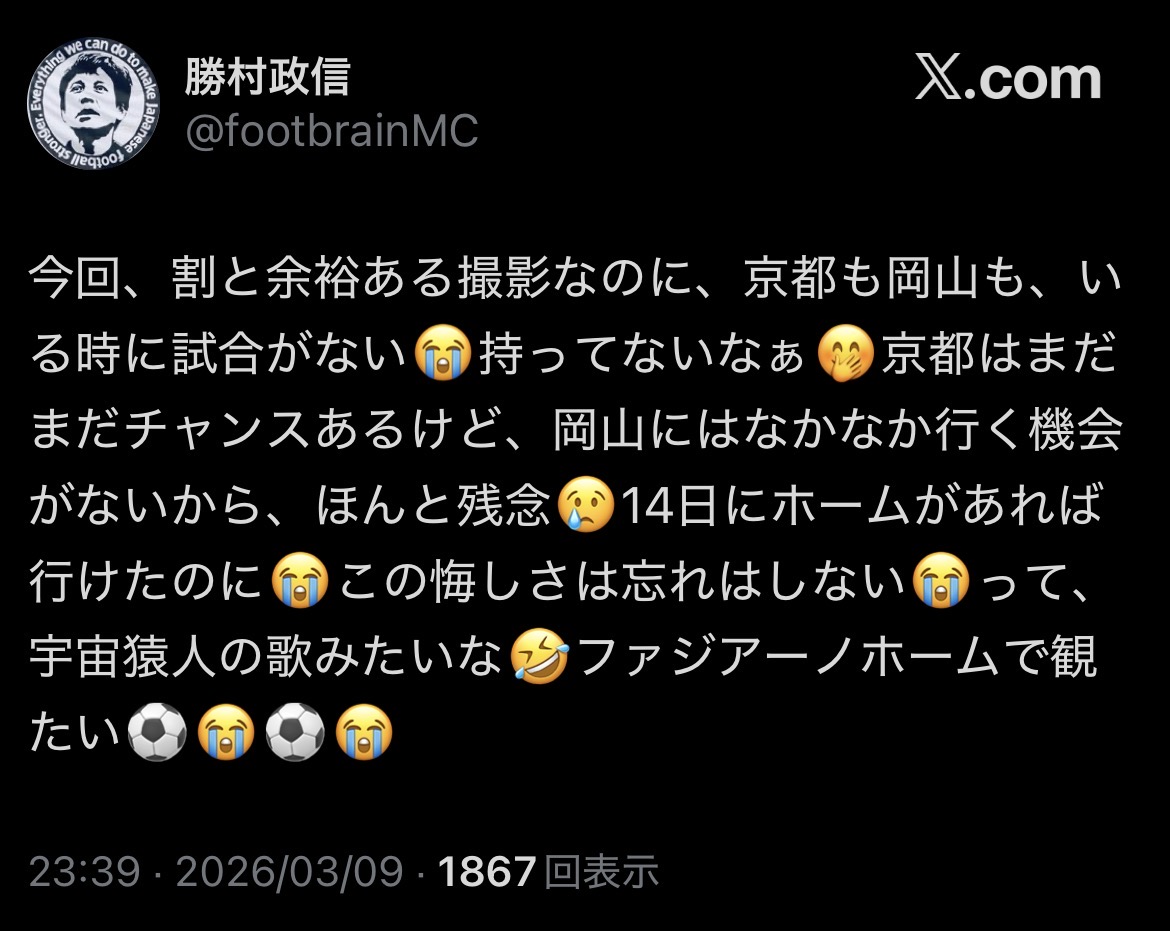Viewport: 1170px width, 931px height.
Task: Click the hand-over-mouth emoji
Action: click(x=845, y=354)
